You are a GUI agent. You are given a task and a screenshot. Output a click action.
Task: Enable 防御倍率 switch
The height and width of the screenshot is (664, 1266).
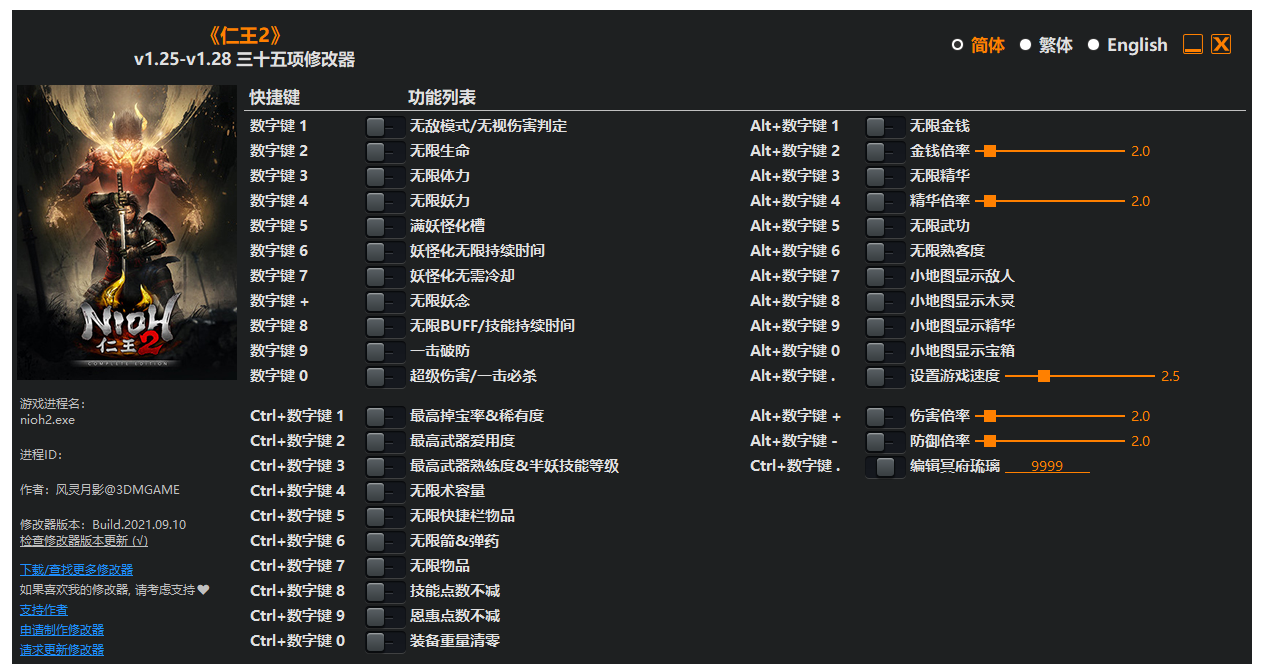click(x=885, y=441)
